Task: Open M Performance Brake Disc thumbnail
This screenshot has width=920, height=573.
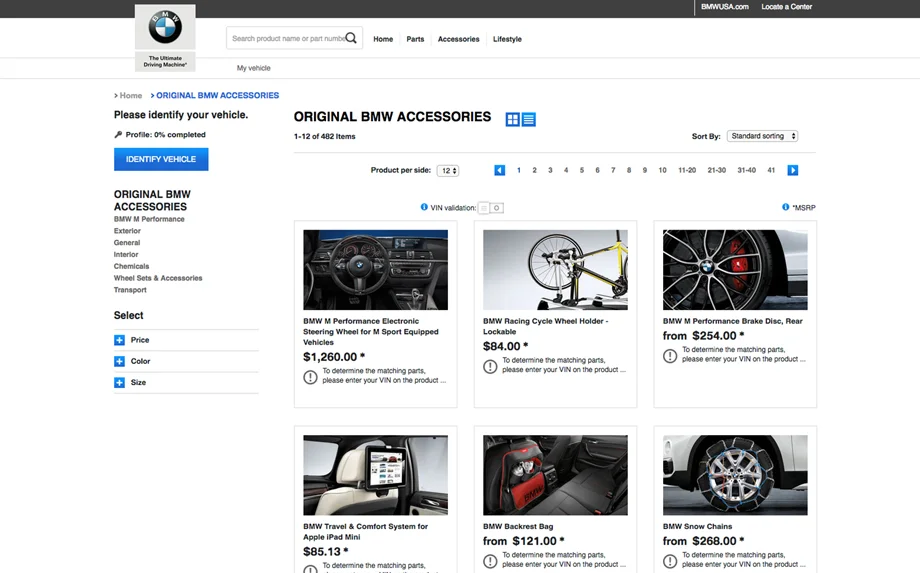Action: coord(735,270)
